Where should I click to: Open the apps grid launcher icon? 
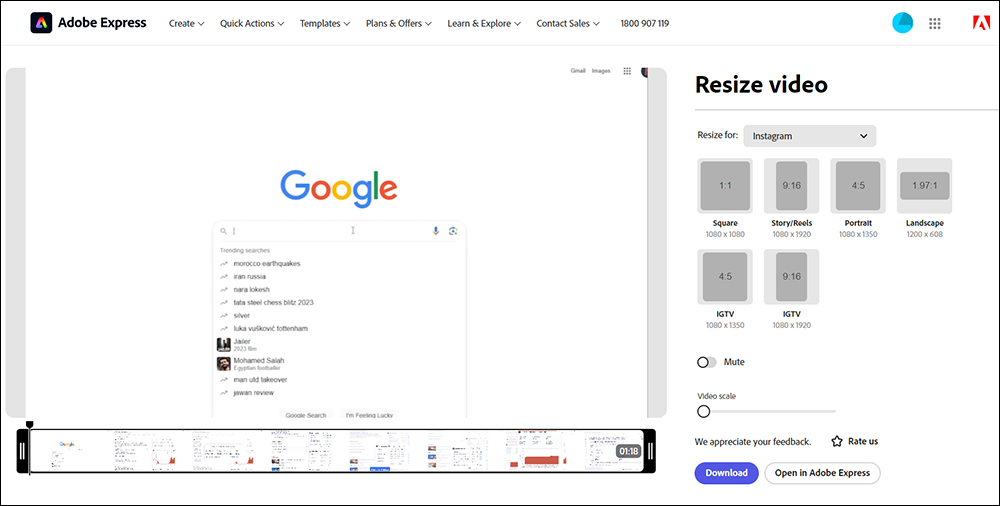(935, 24)
